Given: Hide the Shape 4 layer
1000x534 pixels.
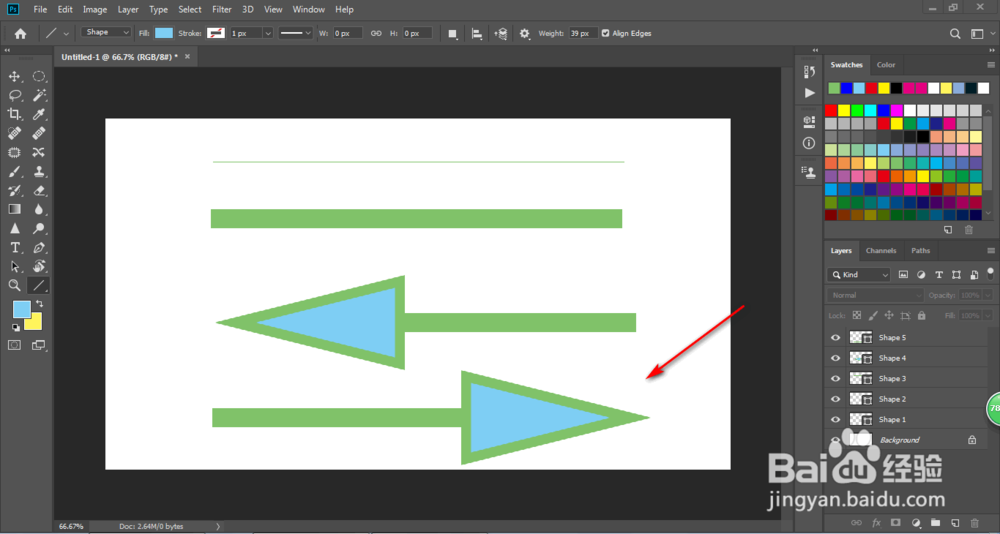Looking at the screenshot, I should point(835,358).
